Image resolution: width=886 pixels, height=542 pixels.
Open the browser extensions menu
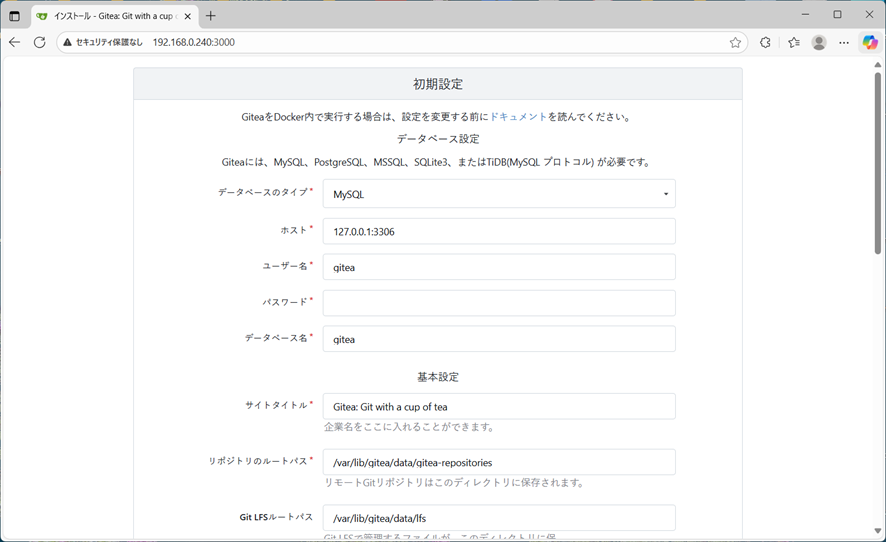pyautogui.click(x=765, y=42)
